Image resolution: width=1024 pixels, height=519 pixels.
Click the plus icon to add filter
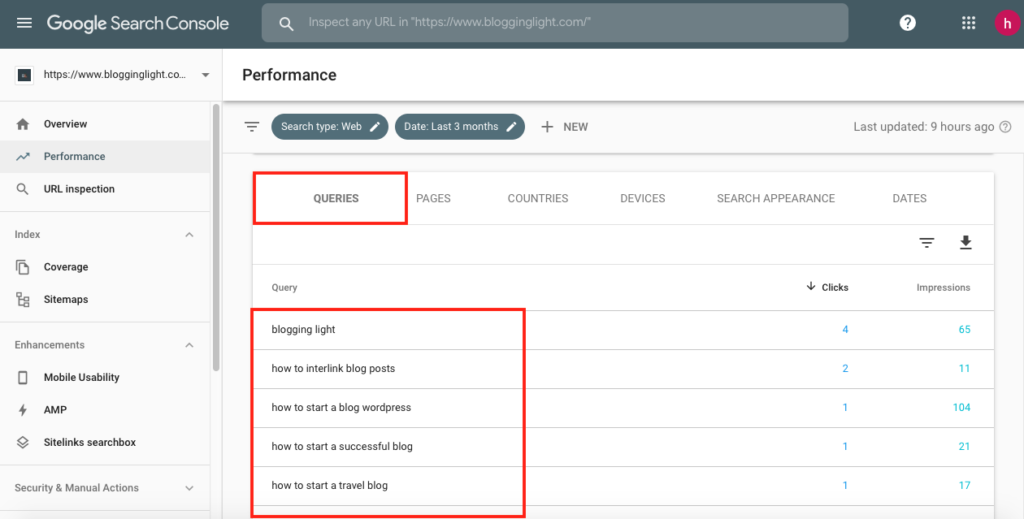pyautogui.click(x=547, y=127)
